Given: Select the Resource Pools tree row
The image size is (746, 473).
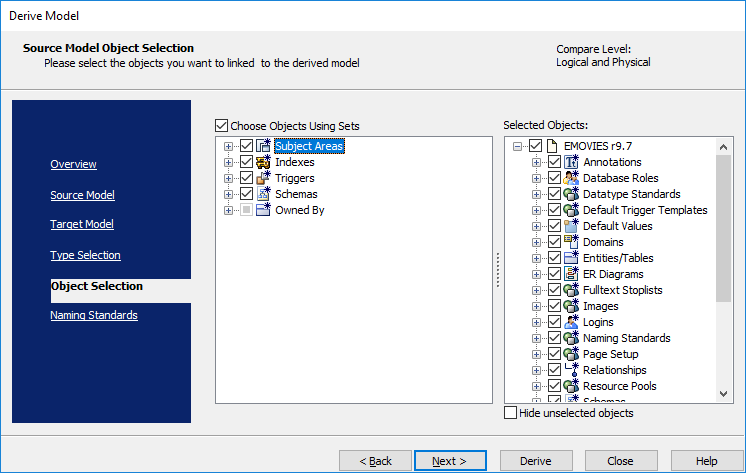Looking at the screenshot, I should pyautogui.click(x=620, y=386).
